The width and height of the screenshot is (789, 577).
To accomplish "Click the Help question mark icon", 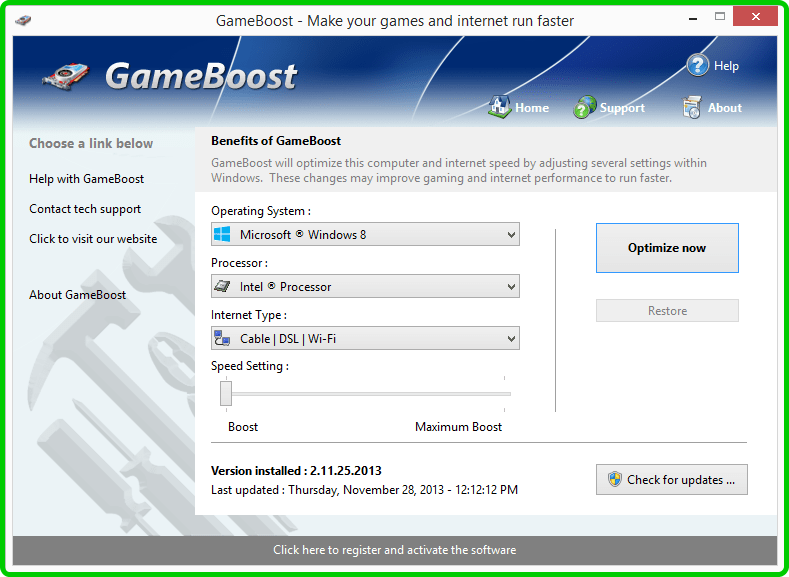I will click(x=698, y=65).
